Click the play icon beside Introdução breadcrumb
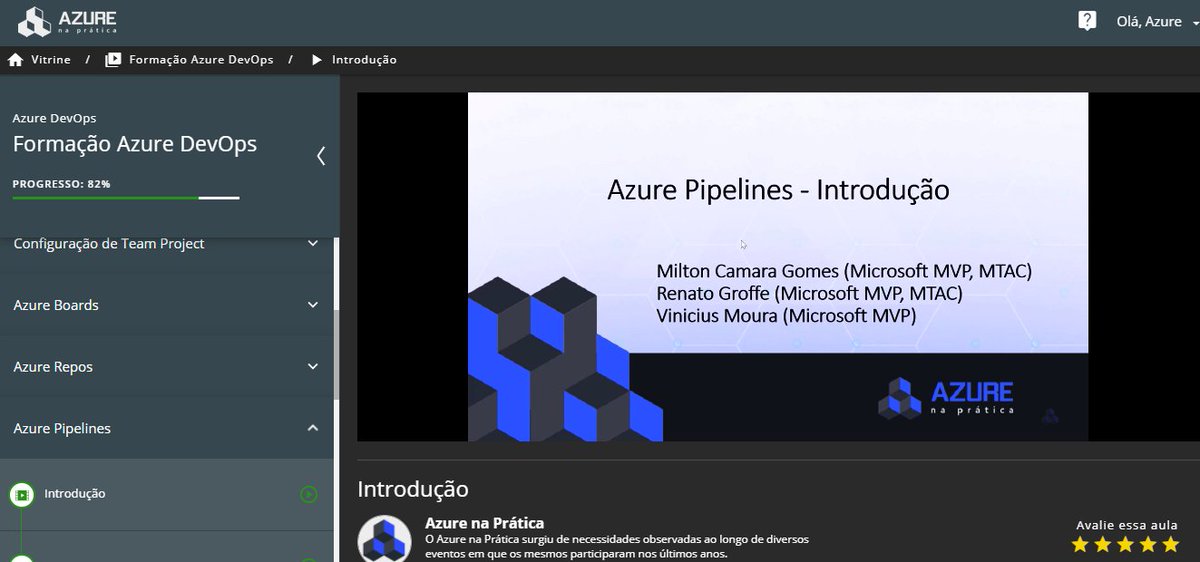The width and height of the screenshot is (1200, 562). pyautogui.click(x=316, y=60)
